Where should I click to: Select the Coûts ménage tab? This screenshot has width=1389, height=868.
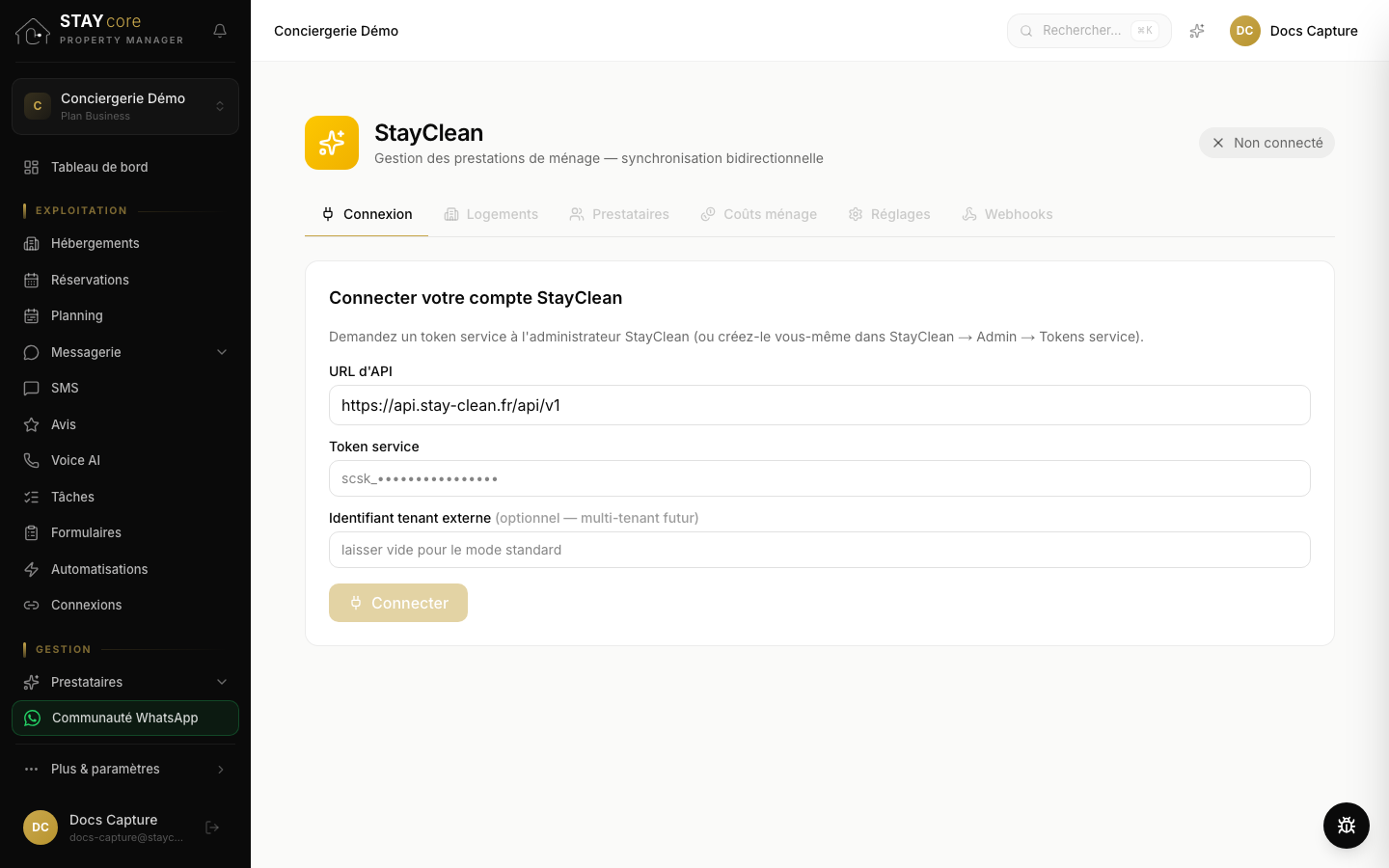tap(758, 214)
